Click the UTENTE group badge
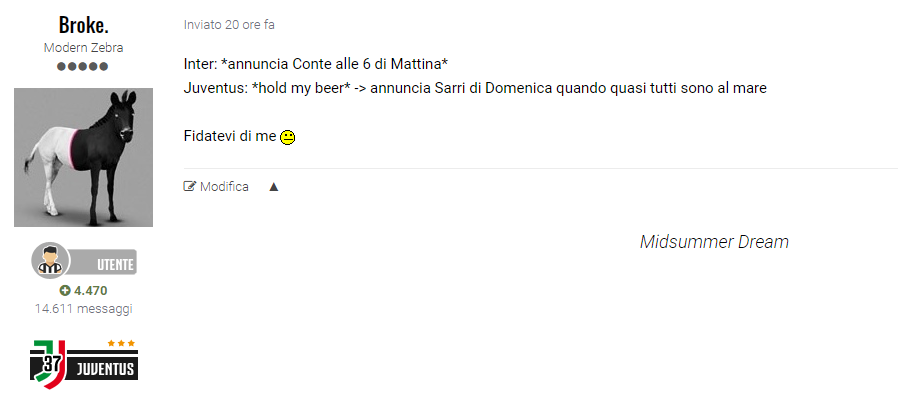 coord(84,261)
